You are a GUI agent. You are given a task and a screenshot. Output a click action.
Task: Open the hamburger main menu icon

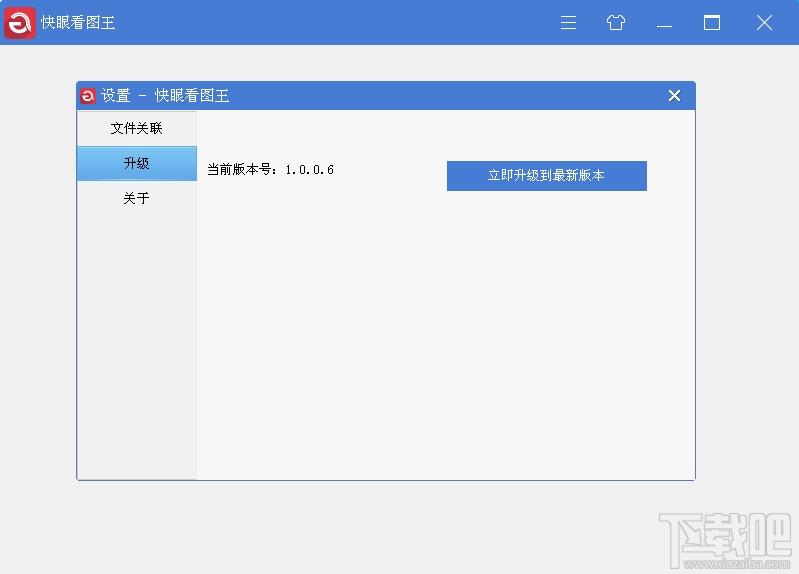tap(568, 22)
